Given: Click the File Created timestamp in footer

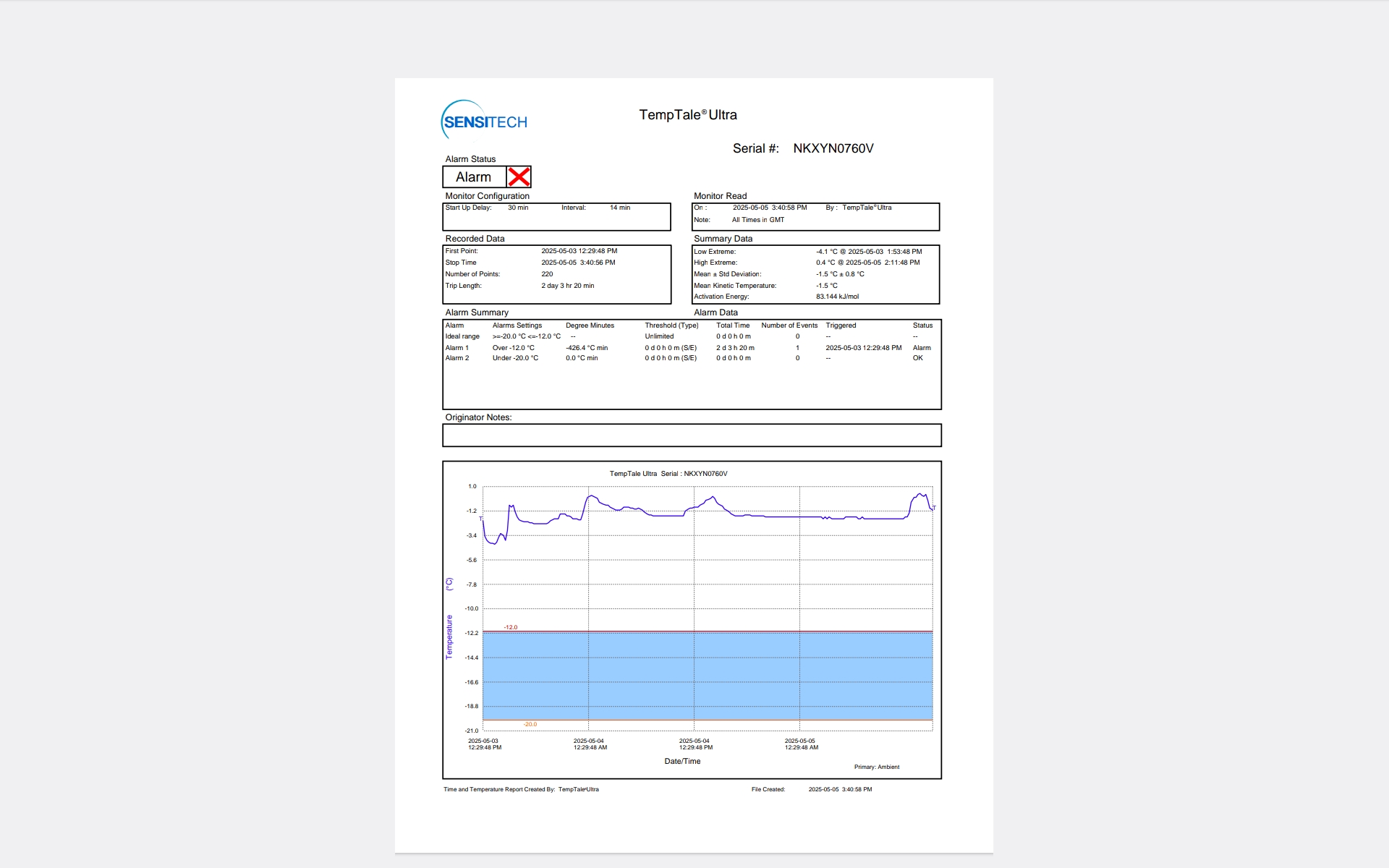Looking at the screenshot, I should pos(840,790).
